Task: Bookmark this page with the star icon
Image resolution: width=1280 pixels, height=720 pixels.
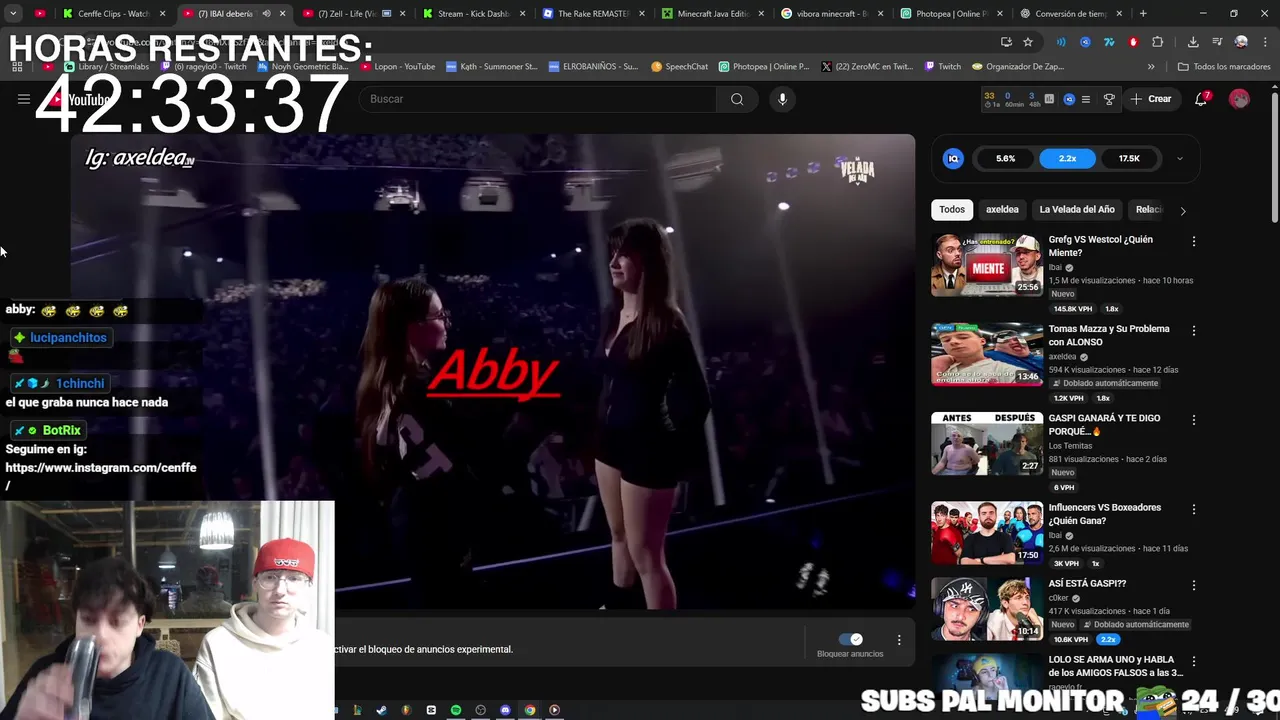Action: (x=1028, y=42)
